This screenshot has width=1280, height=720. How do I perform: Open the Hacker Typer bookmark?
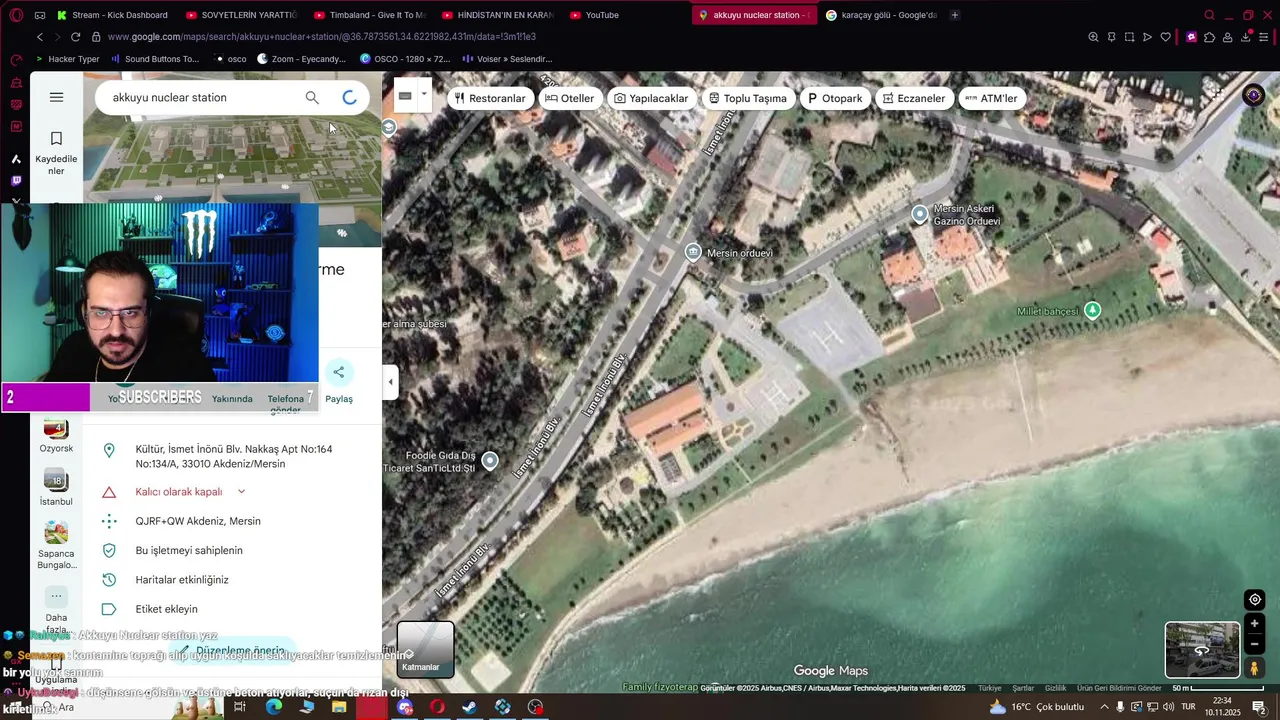(66, 59)
